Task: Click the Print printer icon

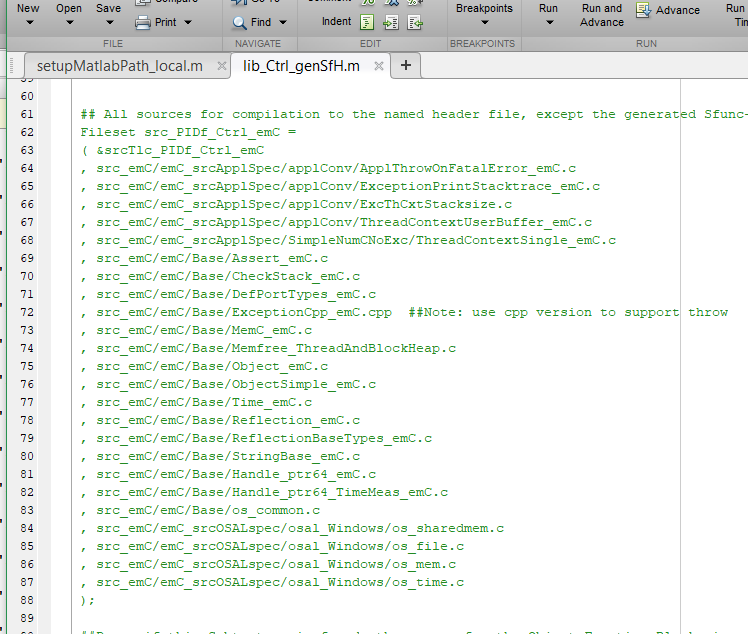Action: click(x=143, y=22)
